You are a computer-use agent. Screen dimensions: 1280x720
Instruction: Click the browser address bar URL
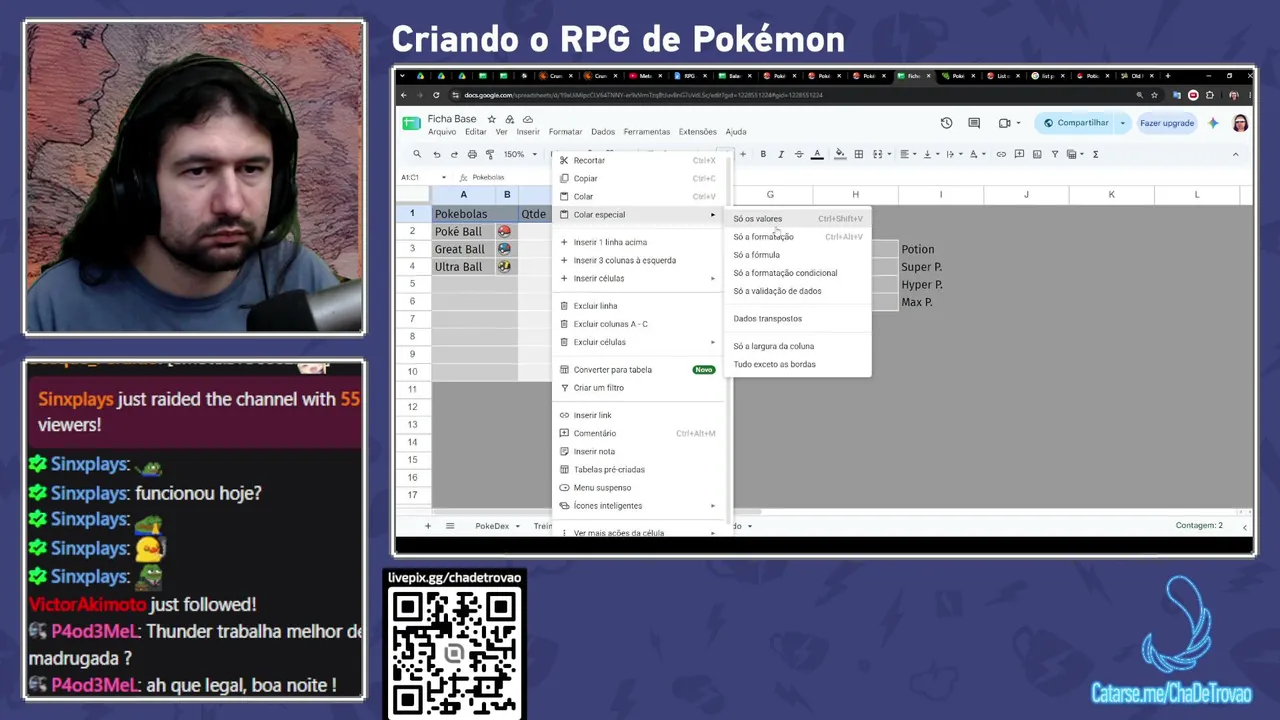pos(643,95)
